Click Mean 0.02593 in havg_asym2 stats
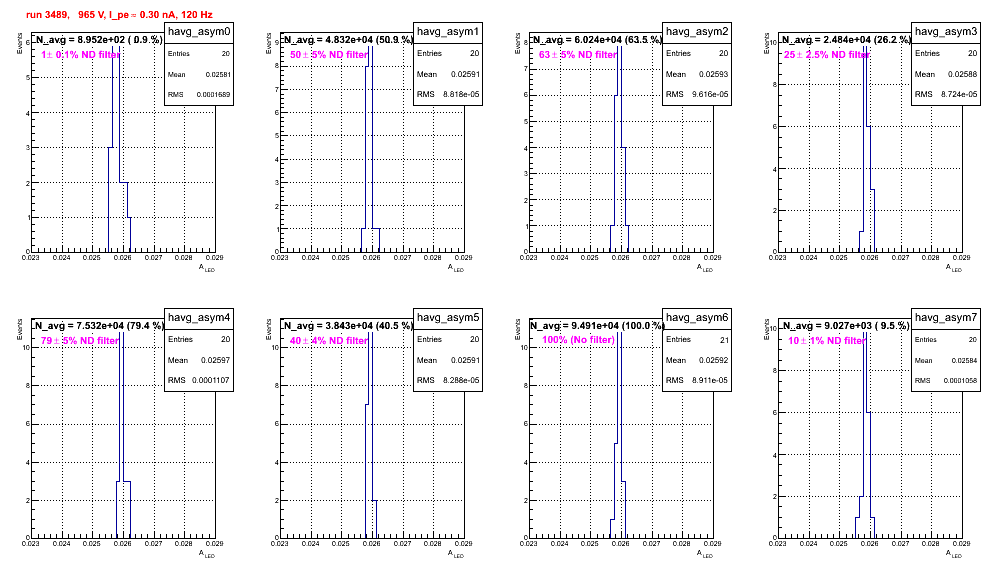 pyautogui.click(x=697, y=74)
